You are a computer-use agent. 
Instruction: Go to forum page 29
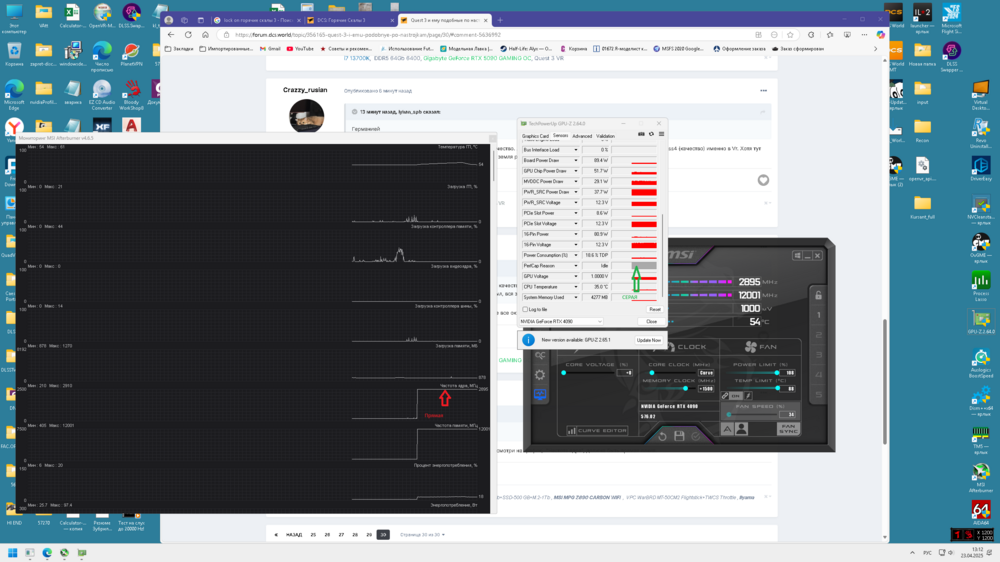(369, 535)
